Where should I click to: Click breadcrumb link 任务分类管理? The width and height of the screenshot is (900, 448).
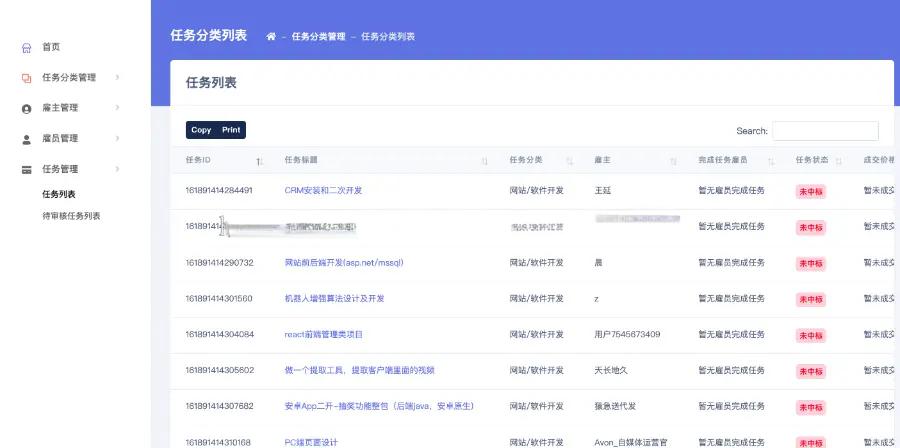(x=319, y=37)
